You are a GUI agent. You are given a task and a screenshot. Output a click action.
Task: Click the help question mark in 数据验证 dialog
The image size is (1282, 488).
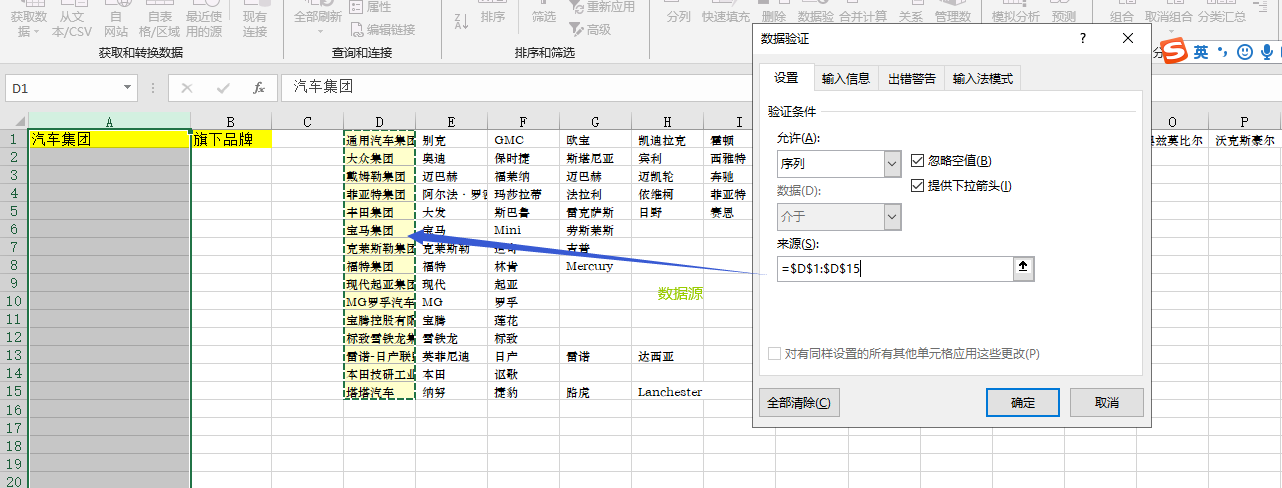1083,38
